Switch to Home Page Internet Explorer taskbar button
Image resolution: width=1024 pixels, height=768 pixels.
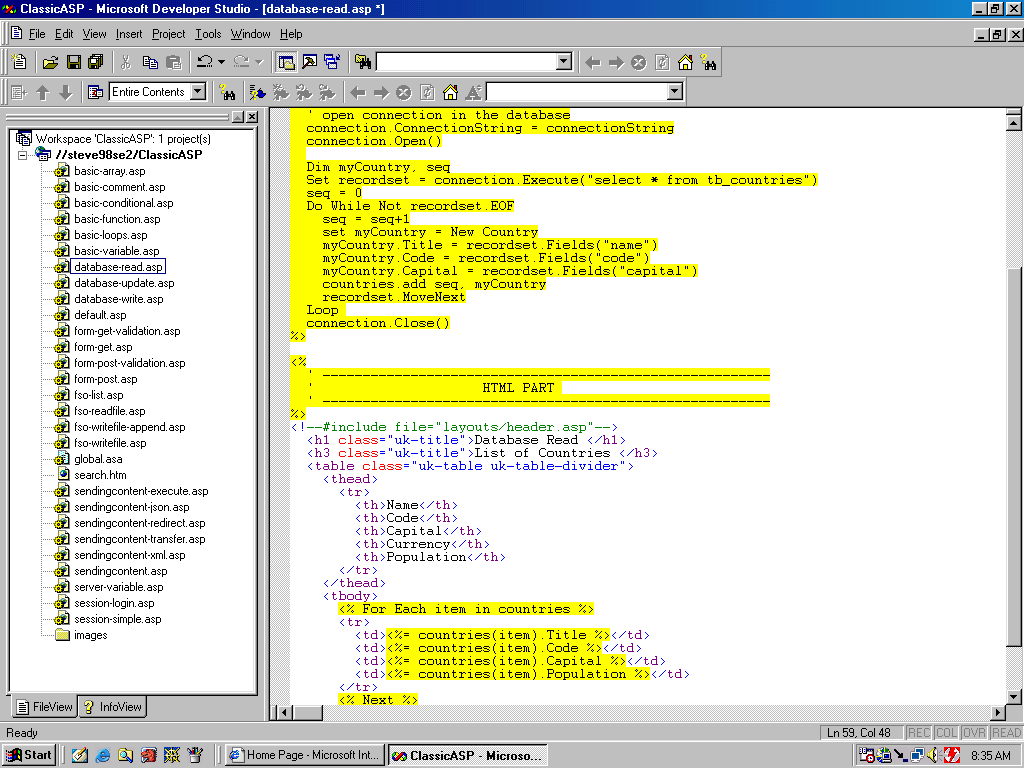304,755
